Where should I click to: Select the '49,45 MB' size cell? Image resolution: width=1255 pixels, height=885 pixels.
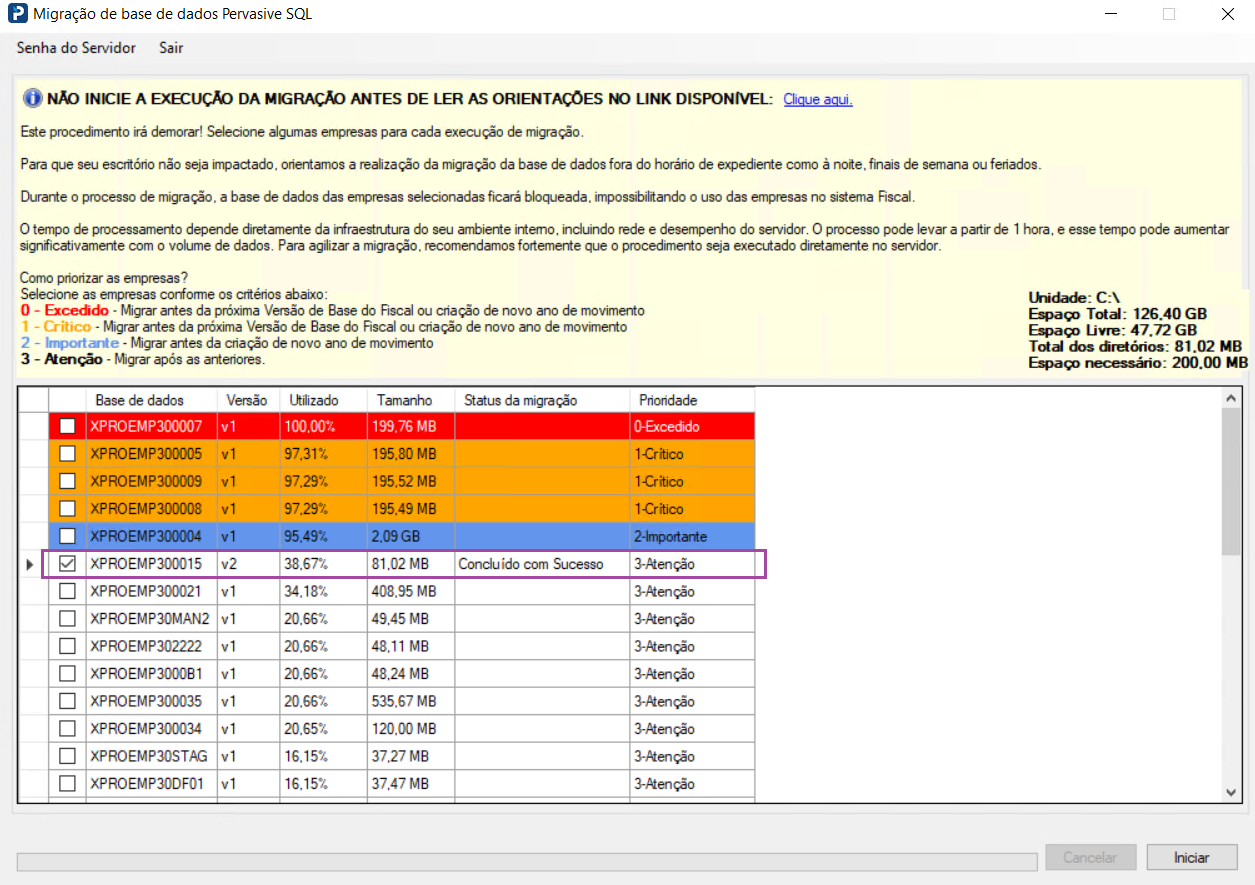tap(410, 619)
